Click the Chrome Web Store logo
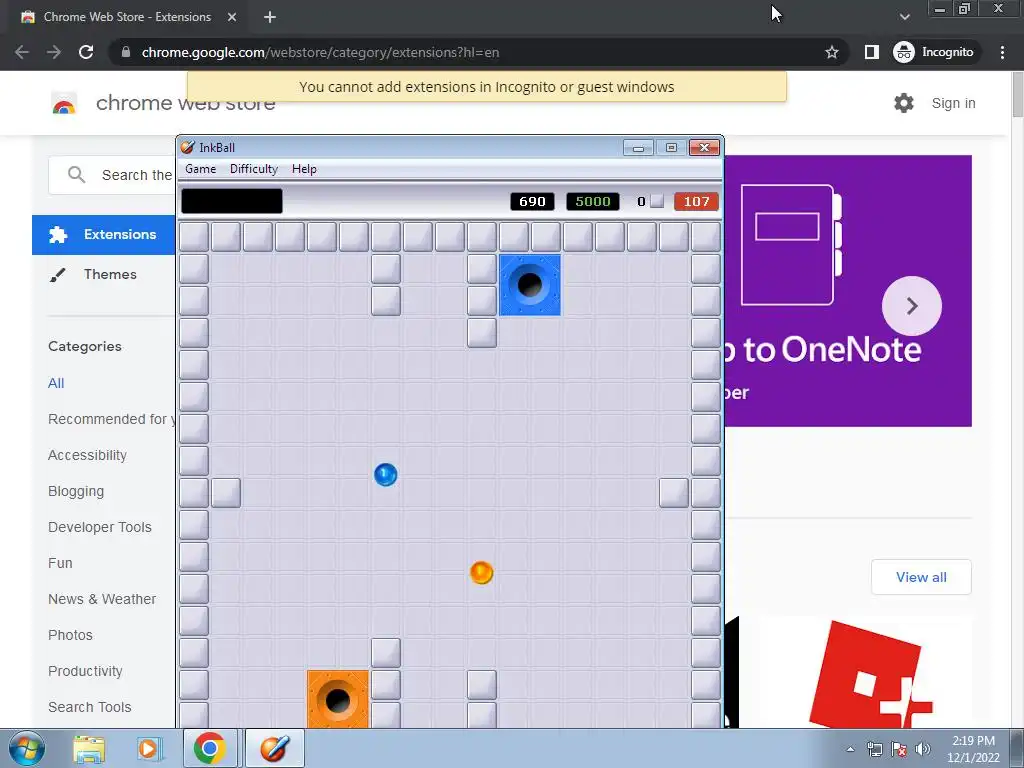Viewport: 1024px width, 768px height. click(64, 103)
